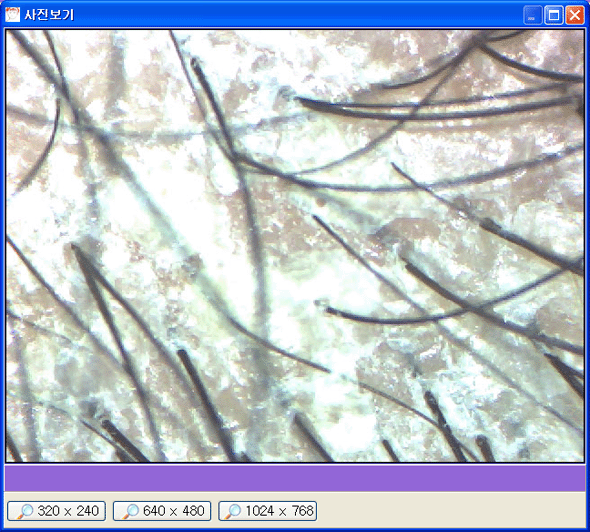Click the 사진보기 app icon in title bar
Screen dimensions: 590x532
12,15
